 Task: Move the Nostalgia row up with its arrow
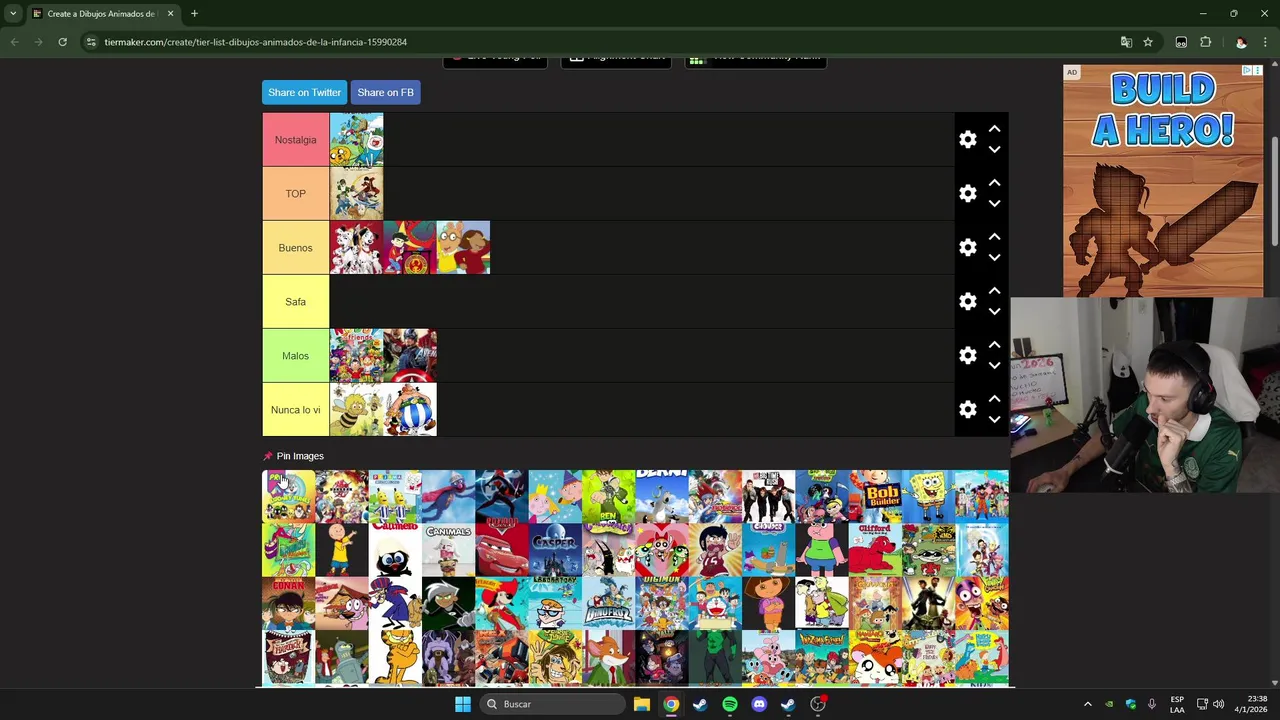[994, 129]
